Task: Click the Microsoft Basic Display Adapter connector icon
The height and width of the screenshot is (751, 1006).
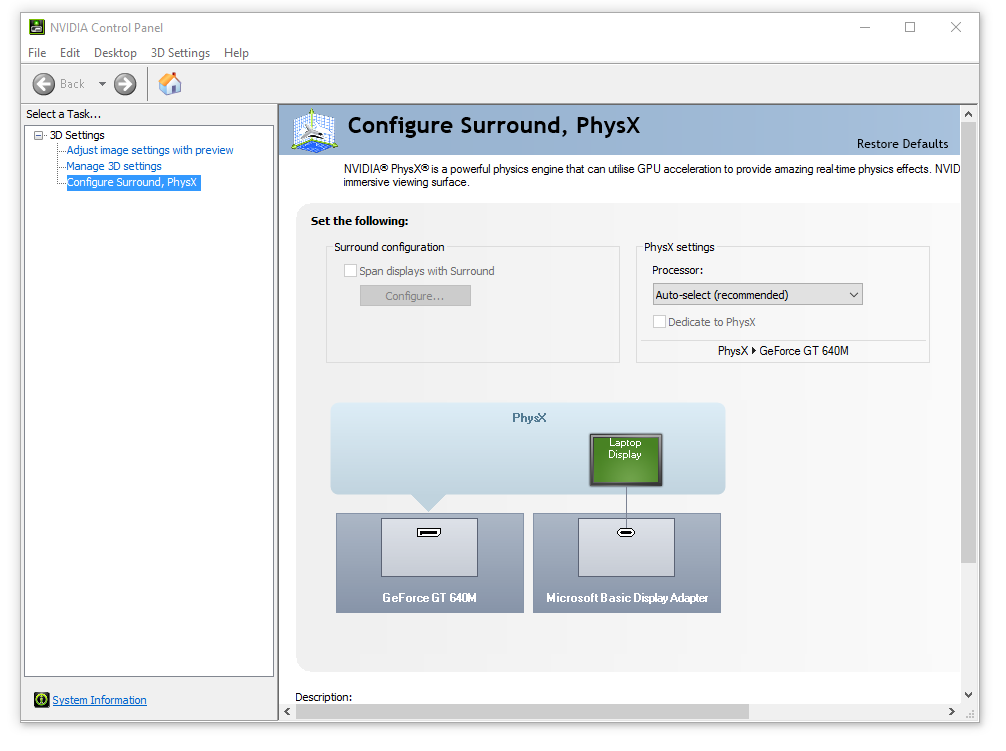Action: tap(626, 532)
